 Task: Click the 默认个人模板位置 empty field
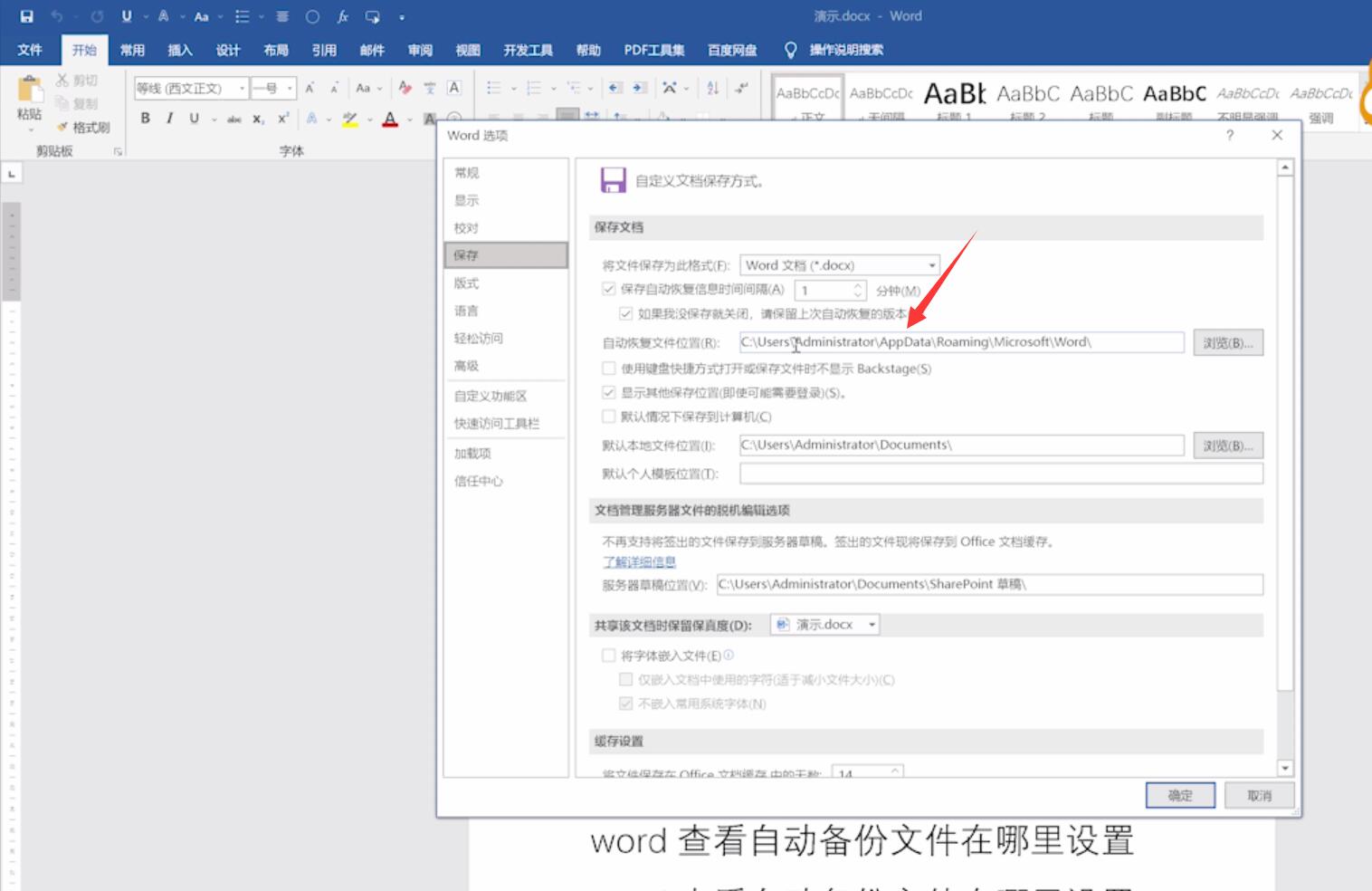(1001, 474)
